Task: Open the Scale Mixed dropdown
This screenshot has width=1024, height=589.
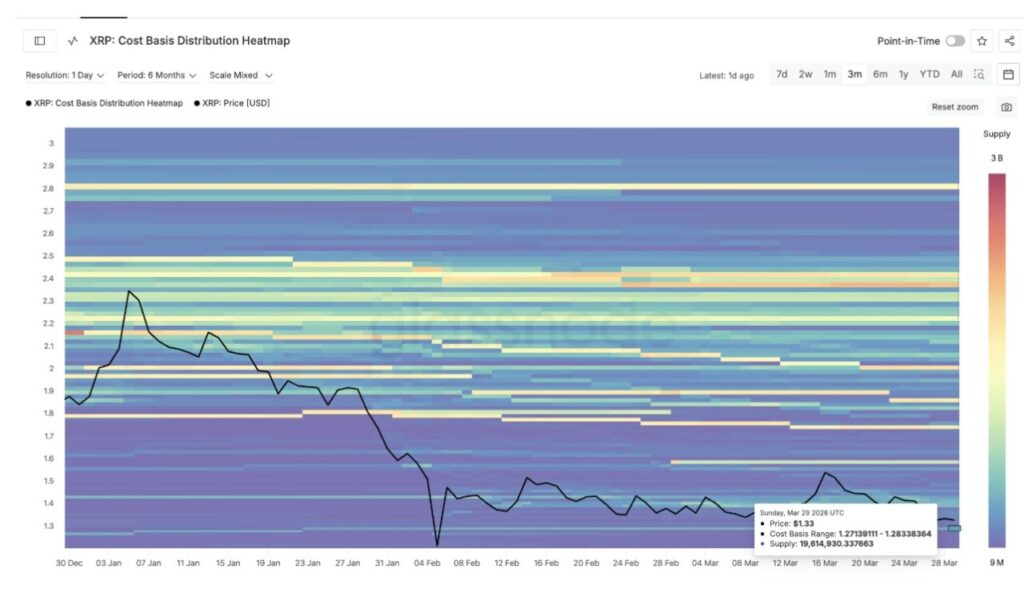Action: click(240, 75)
